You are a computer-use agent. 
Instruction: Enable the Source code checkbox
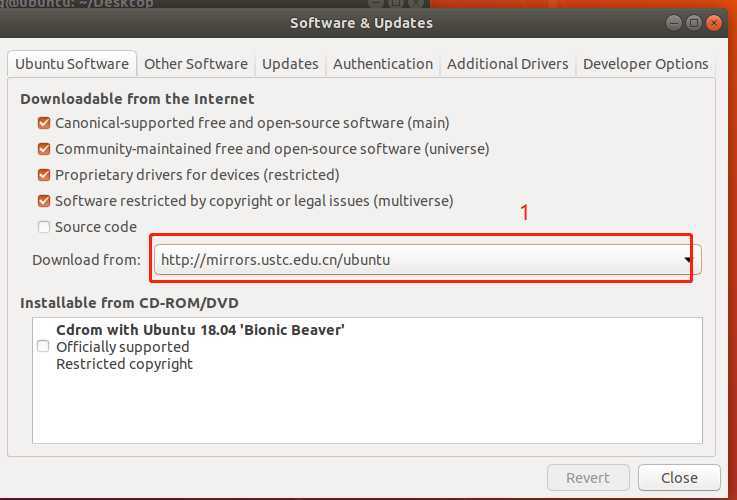(44, 227)
